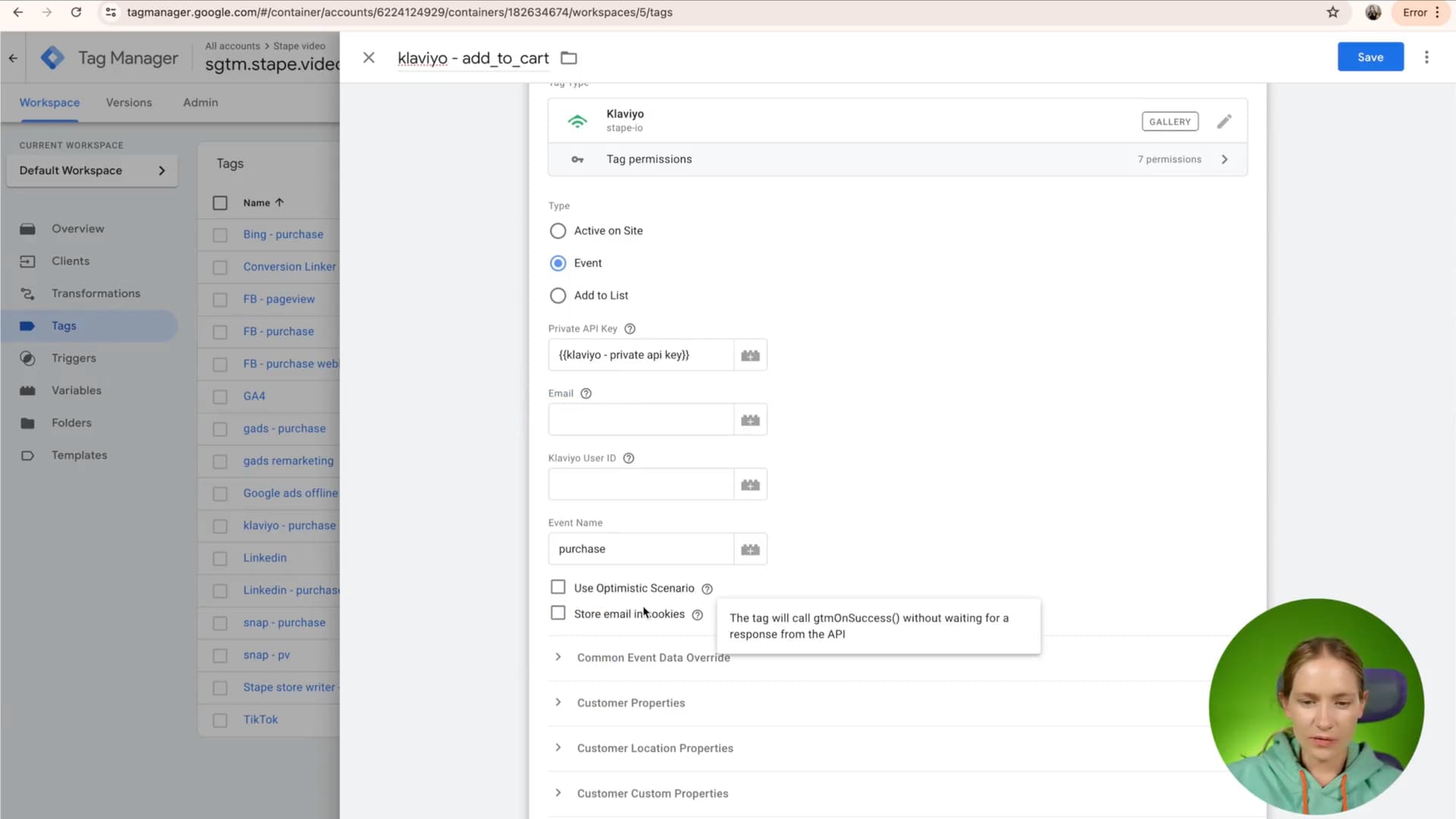
Task: Click into the Email input field
Action: click(x=641, y=419)
